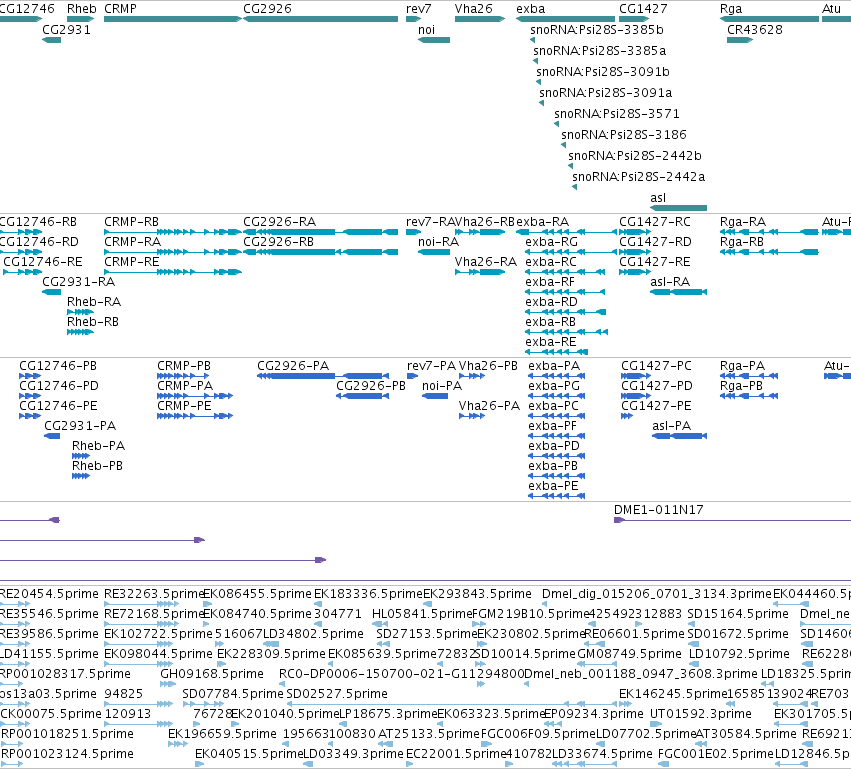
Task: Click snoRNA:Psi28S-2442b label
Action: (x=634, y=156)
